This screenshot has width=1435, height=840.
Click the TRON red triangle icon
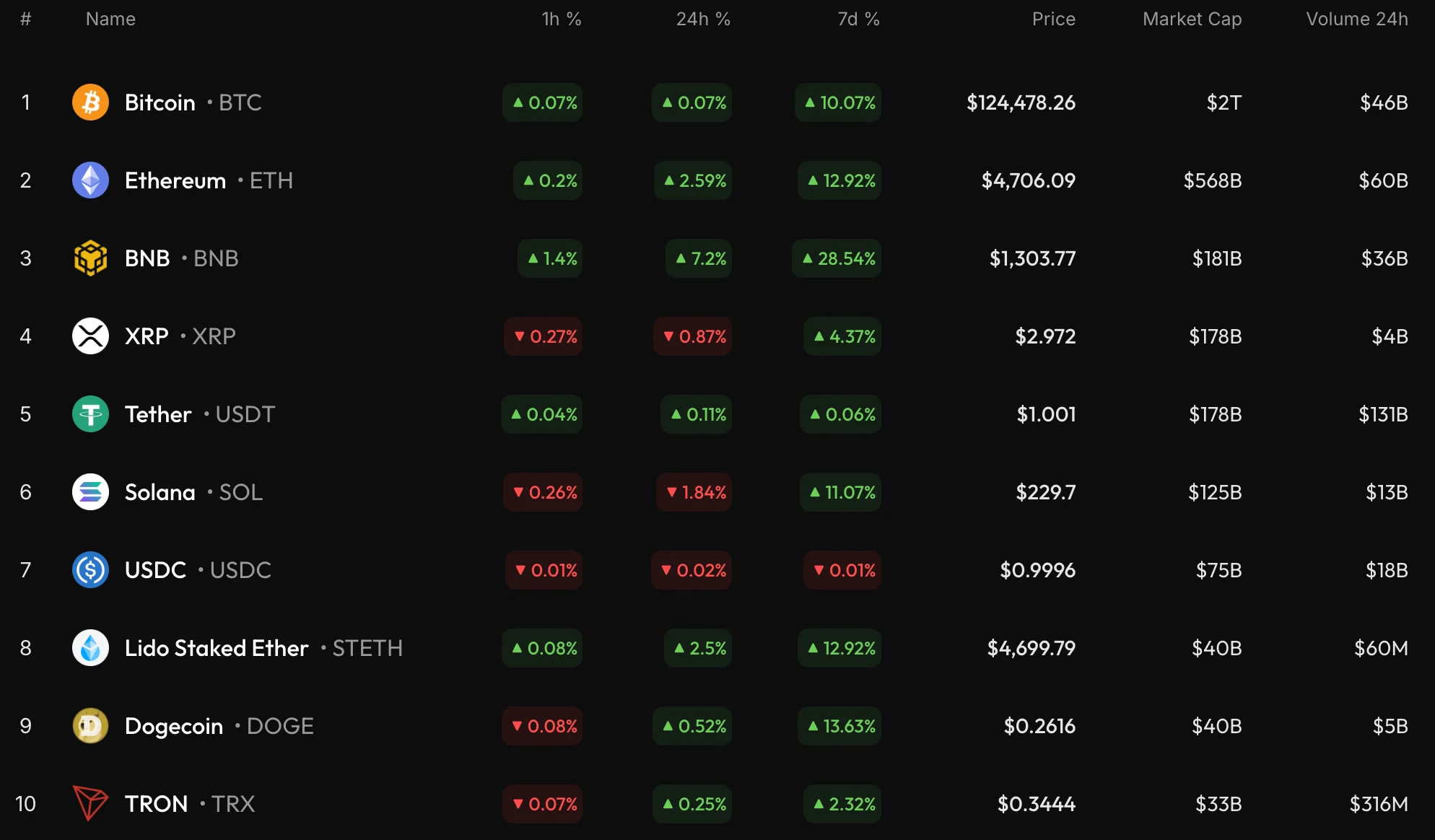point(90,804)
